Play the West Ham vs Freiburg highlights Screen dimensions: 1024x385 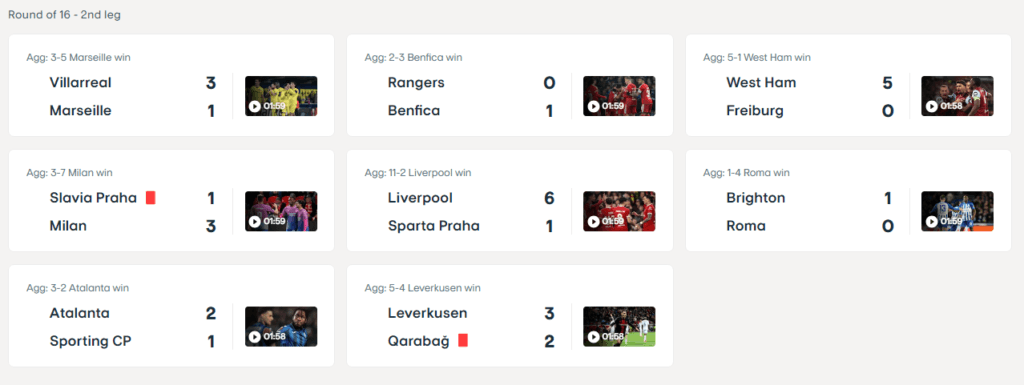click(x=957, y=96)
